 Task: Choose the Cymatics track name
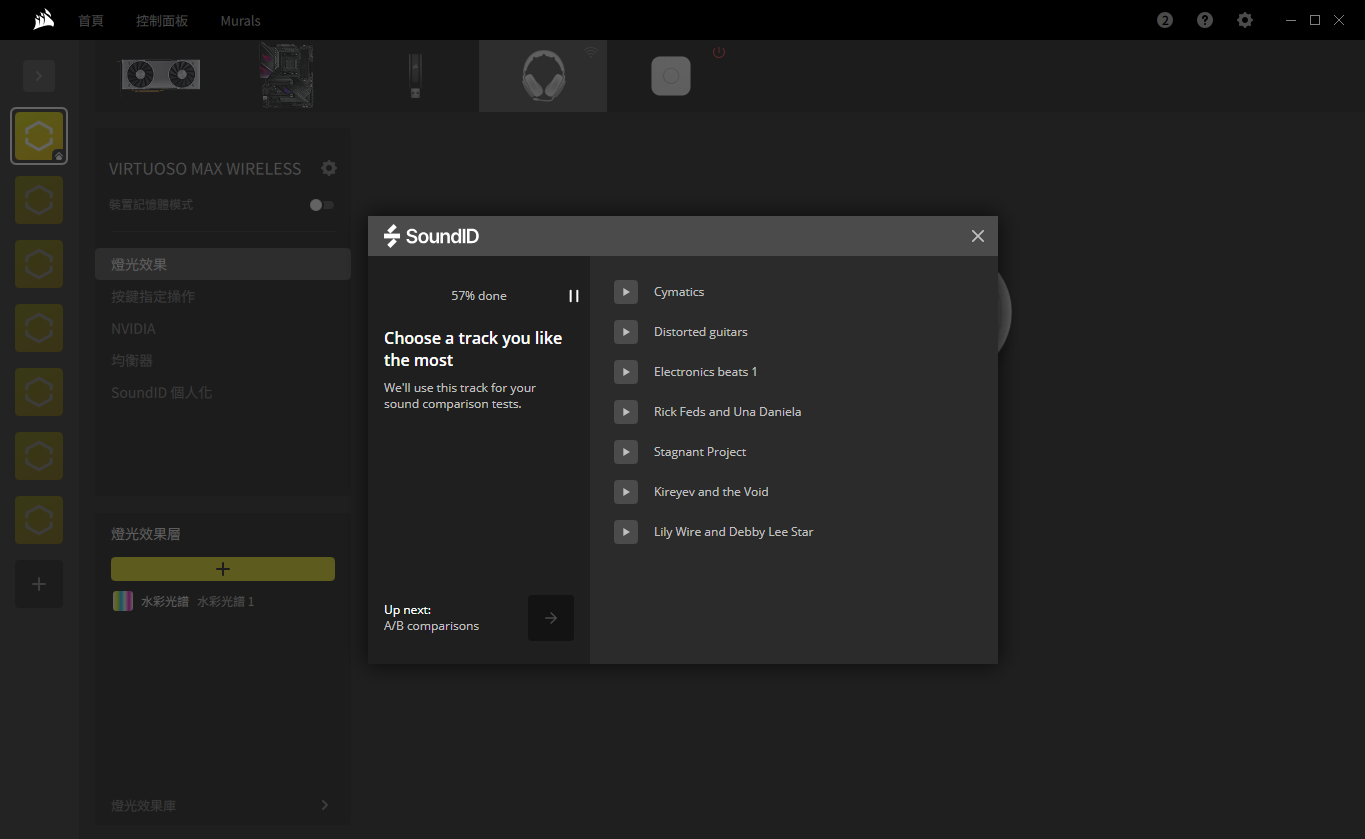coord(679,292)
